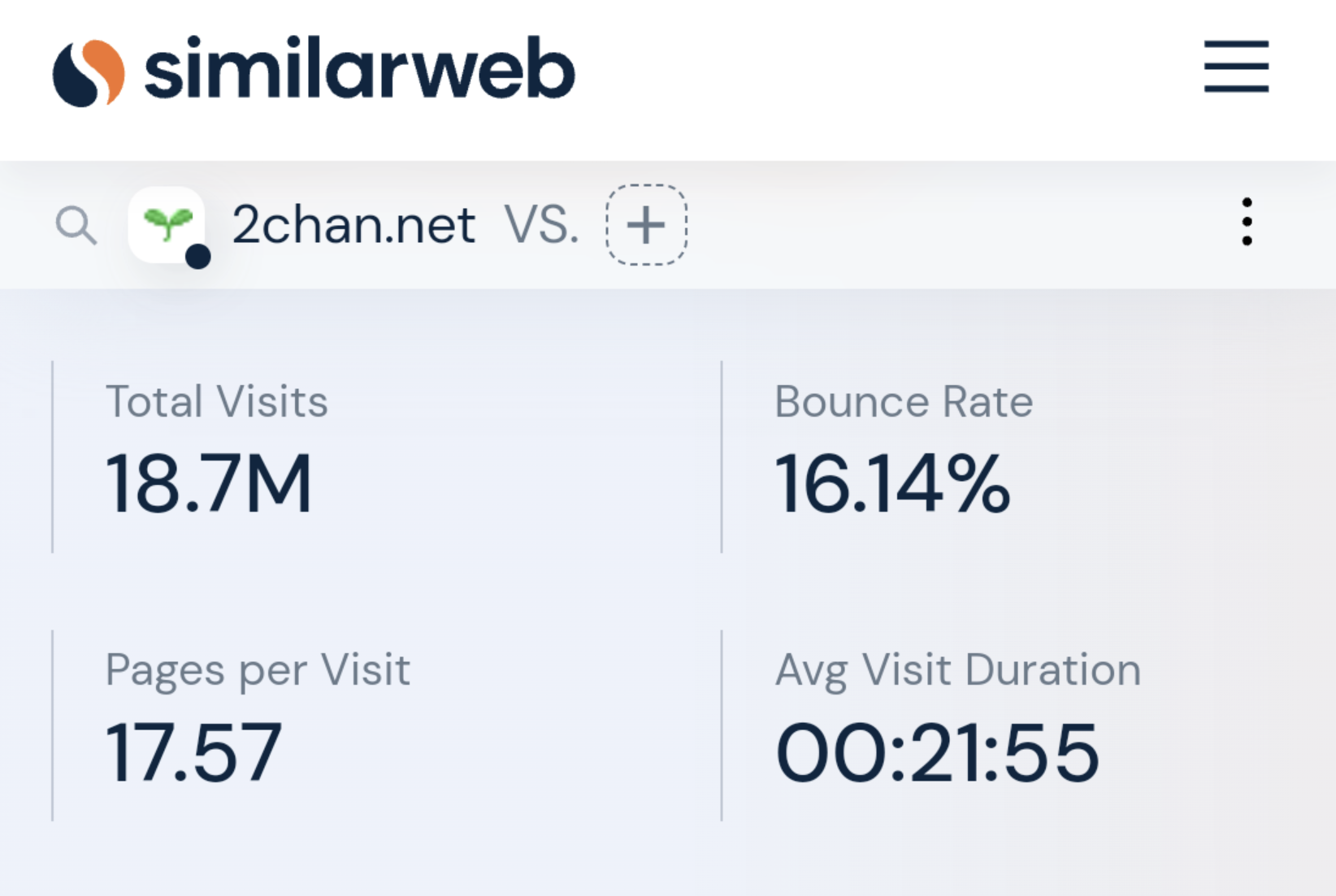
Task: Click empty search bar area after plus button
Action: (935, 225)
